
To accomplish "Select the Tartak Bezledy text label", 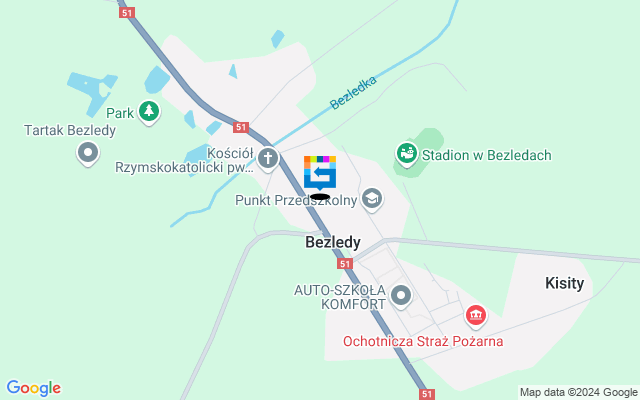I will tap(70, 130).
